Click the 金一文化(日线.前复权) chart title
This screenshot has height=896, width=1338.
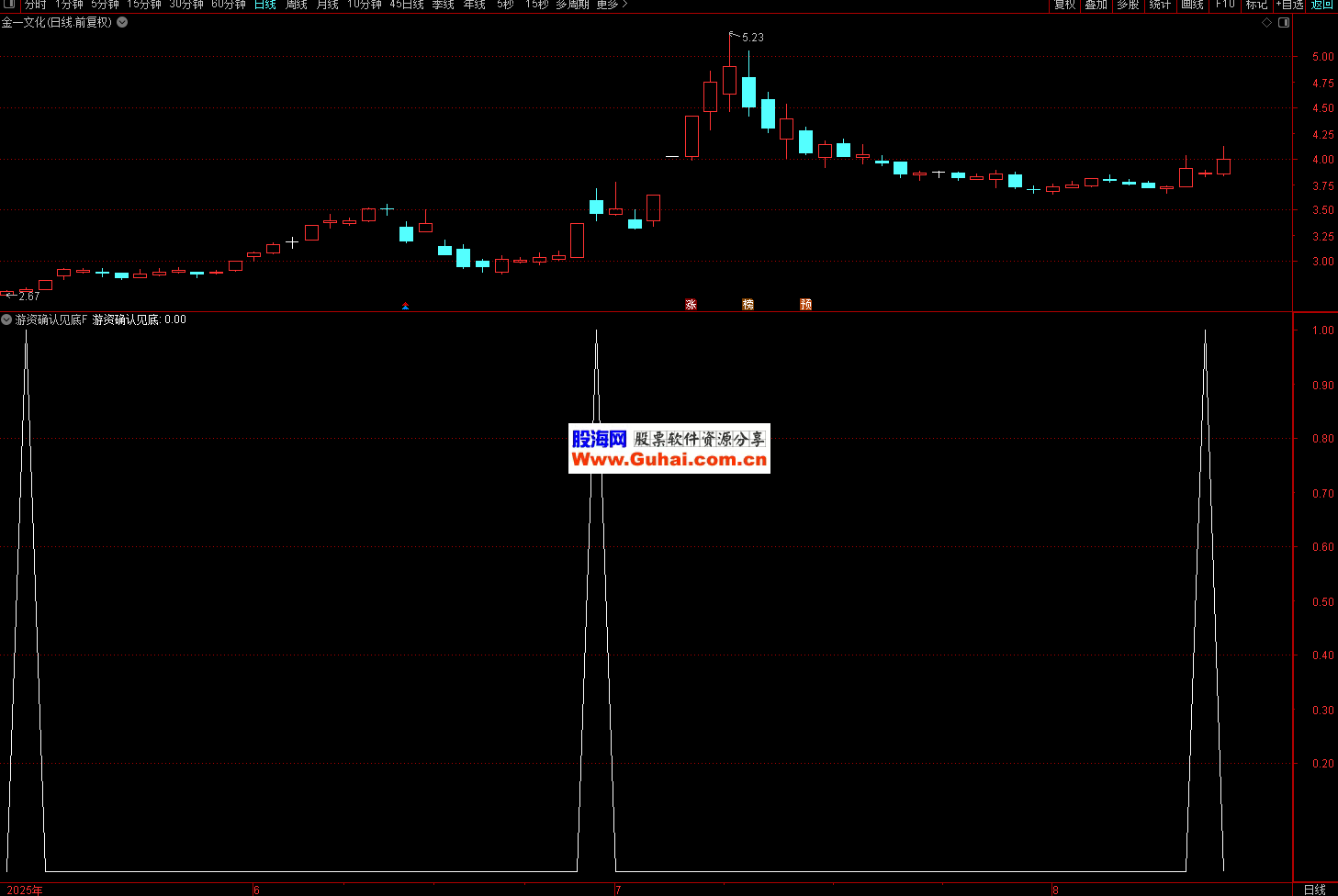57,22
